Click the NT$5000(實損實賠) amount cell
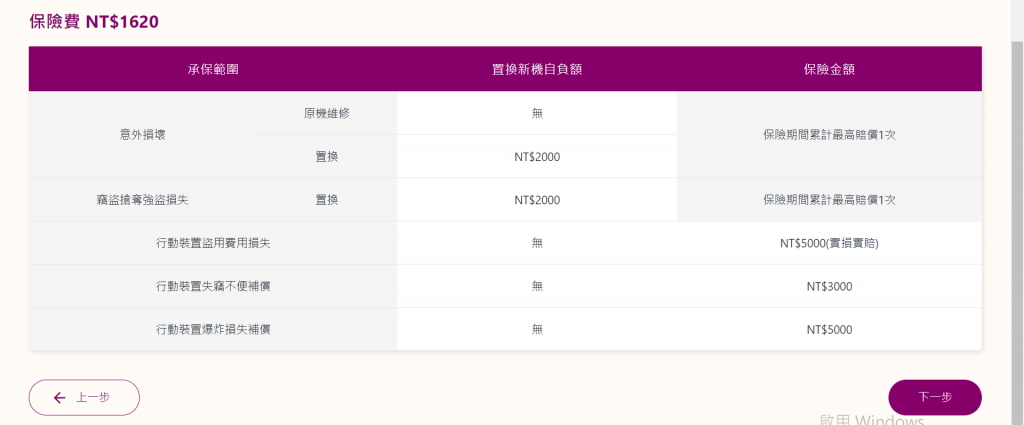The image size is (1024, 425). point(829,243)
